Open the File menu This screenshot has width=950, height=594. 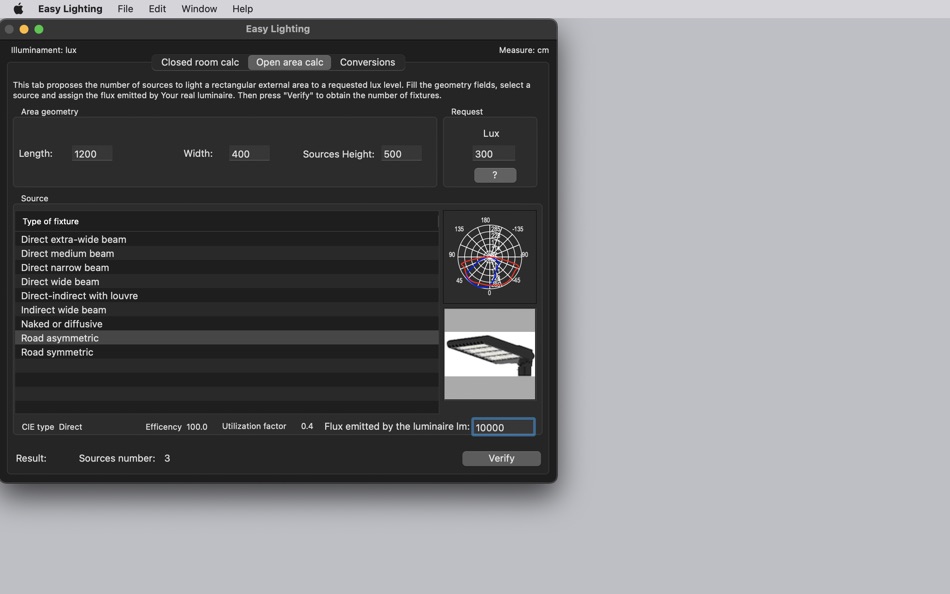[125, 8]
